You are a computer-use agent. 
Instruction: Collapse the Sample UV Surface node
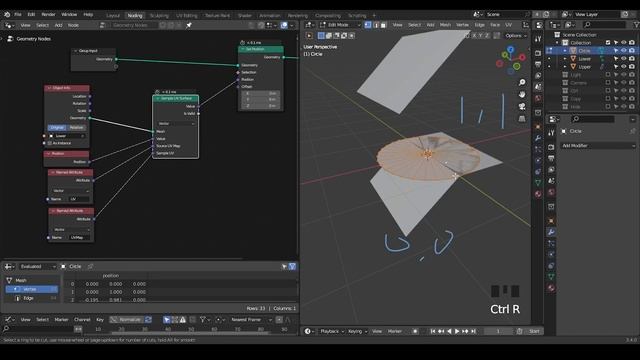point(158,98)
